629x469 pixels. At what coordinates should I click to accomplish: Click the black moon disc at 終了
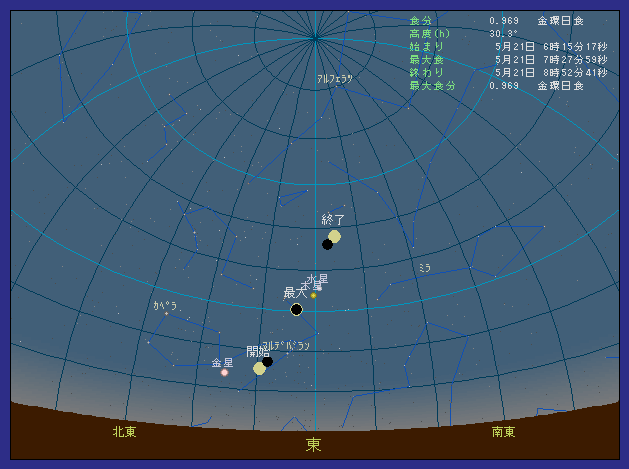point(327,244)
